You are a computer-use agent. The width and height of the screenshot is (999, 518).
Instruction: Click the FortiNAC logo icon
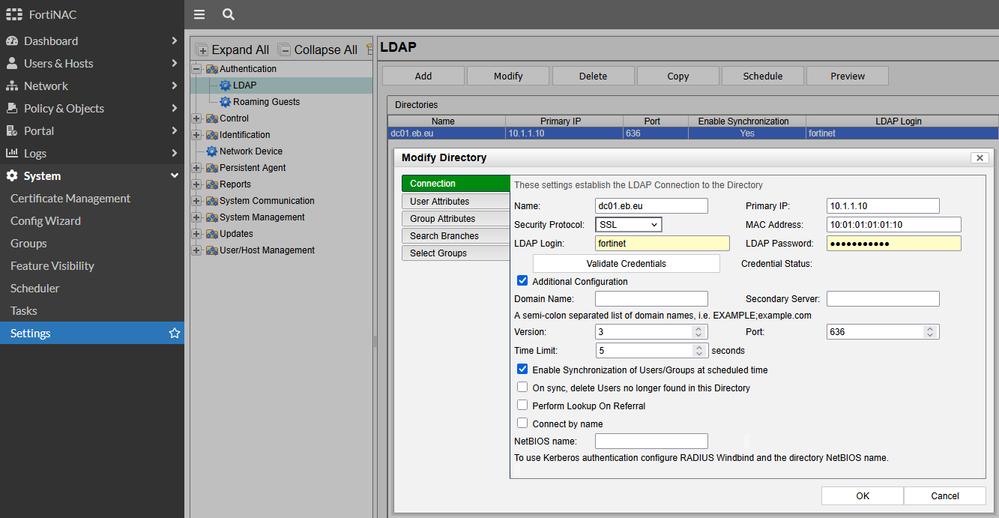tap(14, 14)
